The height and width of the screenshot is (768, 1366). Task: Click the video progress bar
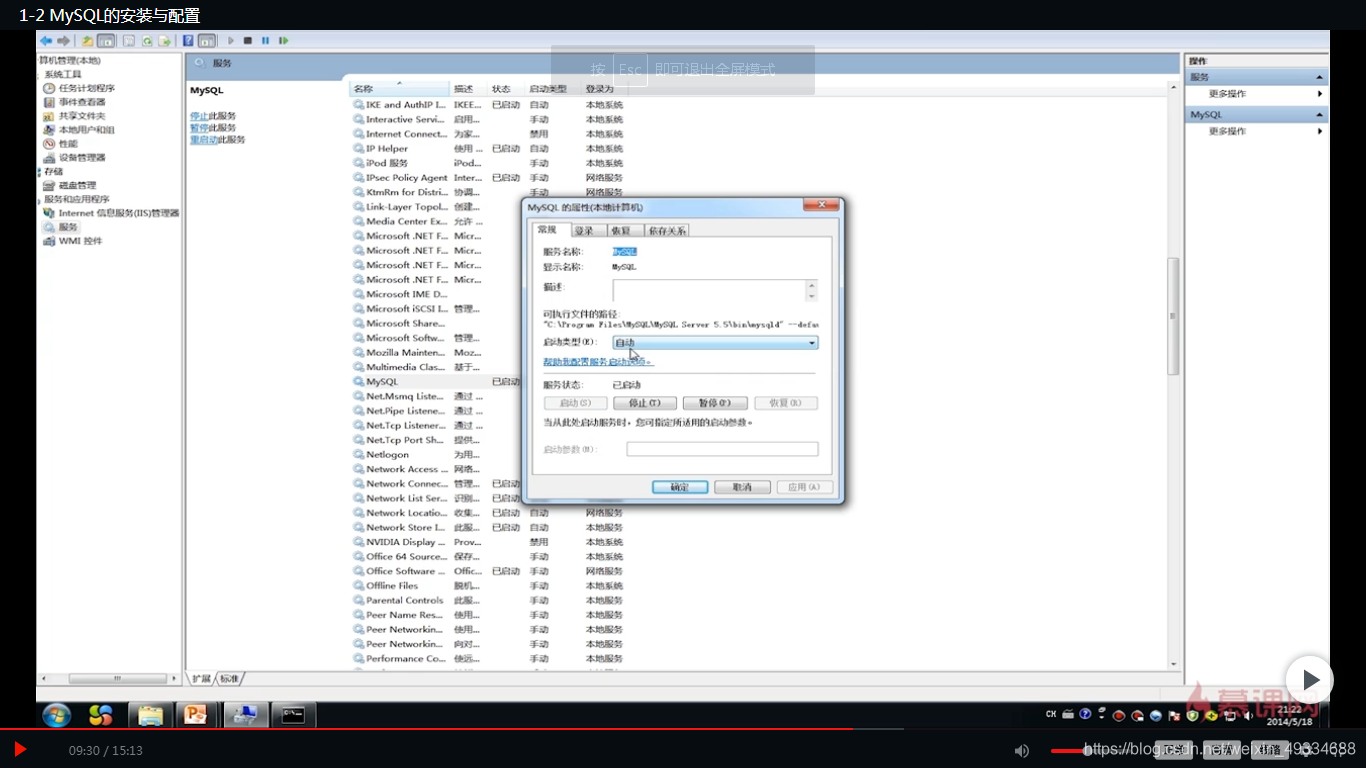pyautogui.click(x=683, y=729)
